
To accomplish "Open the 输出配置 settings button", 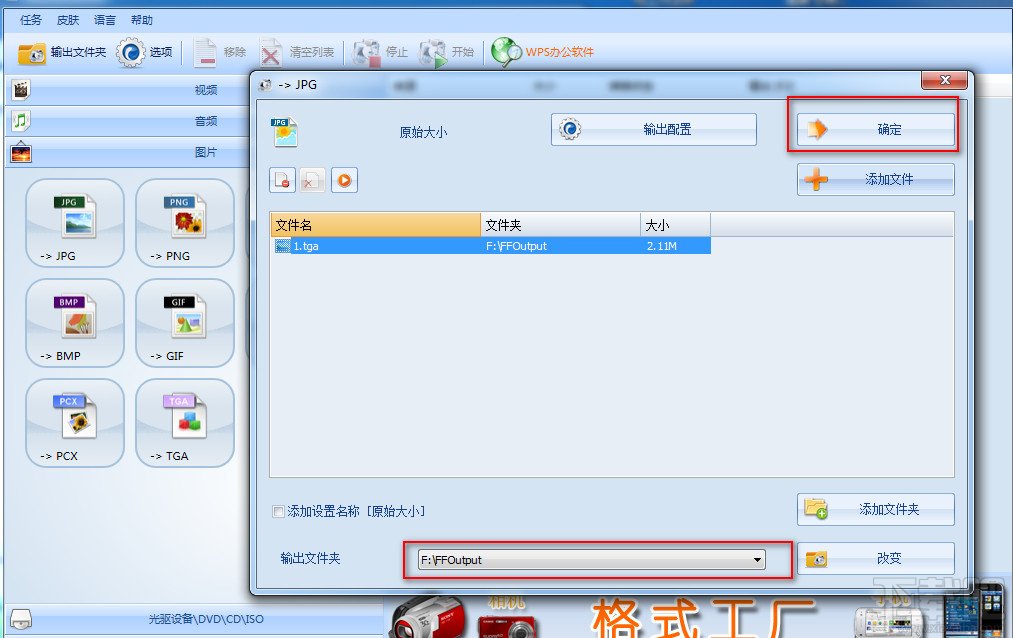I will pos(653,129).
